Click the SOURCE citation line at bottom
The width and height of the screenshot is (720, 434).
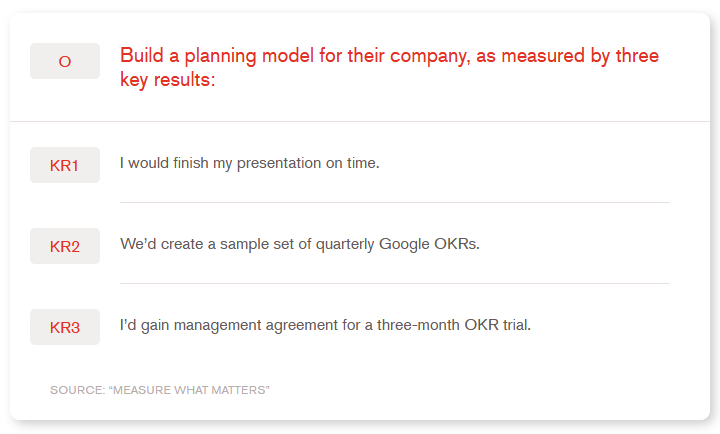pyautogui.click(x=160, y=389)
